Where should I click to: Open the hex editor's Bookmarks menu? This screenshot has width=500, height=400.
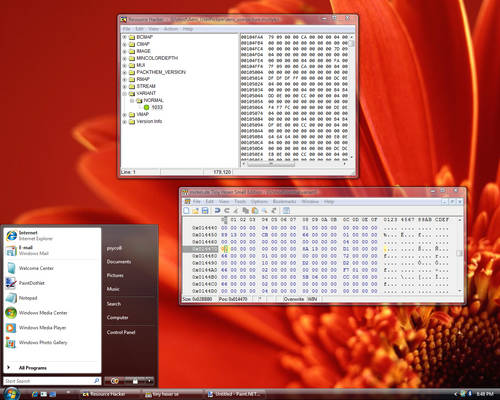coord(284,202)
